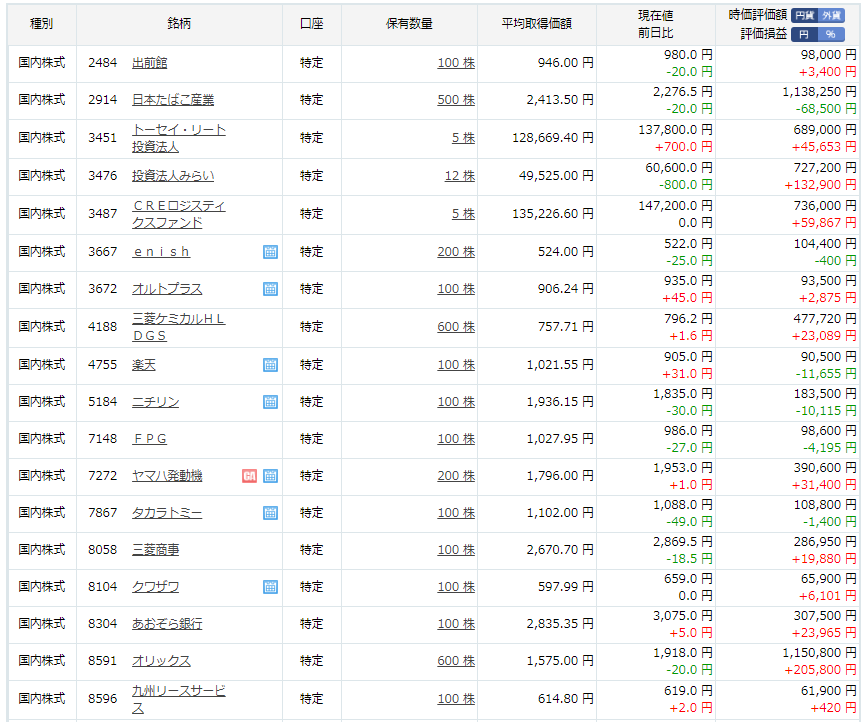Select average price 2,835.35 円

[560, 623]
